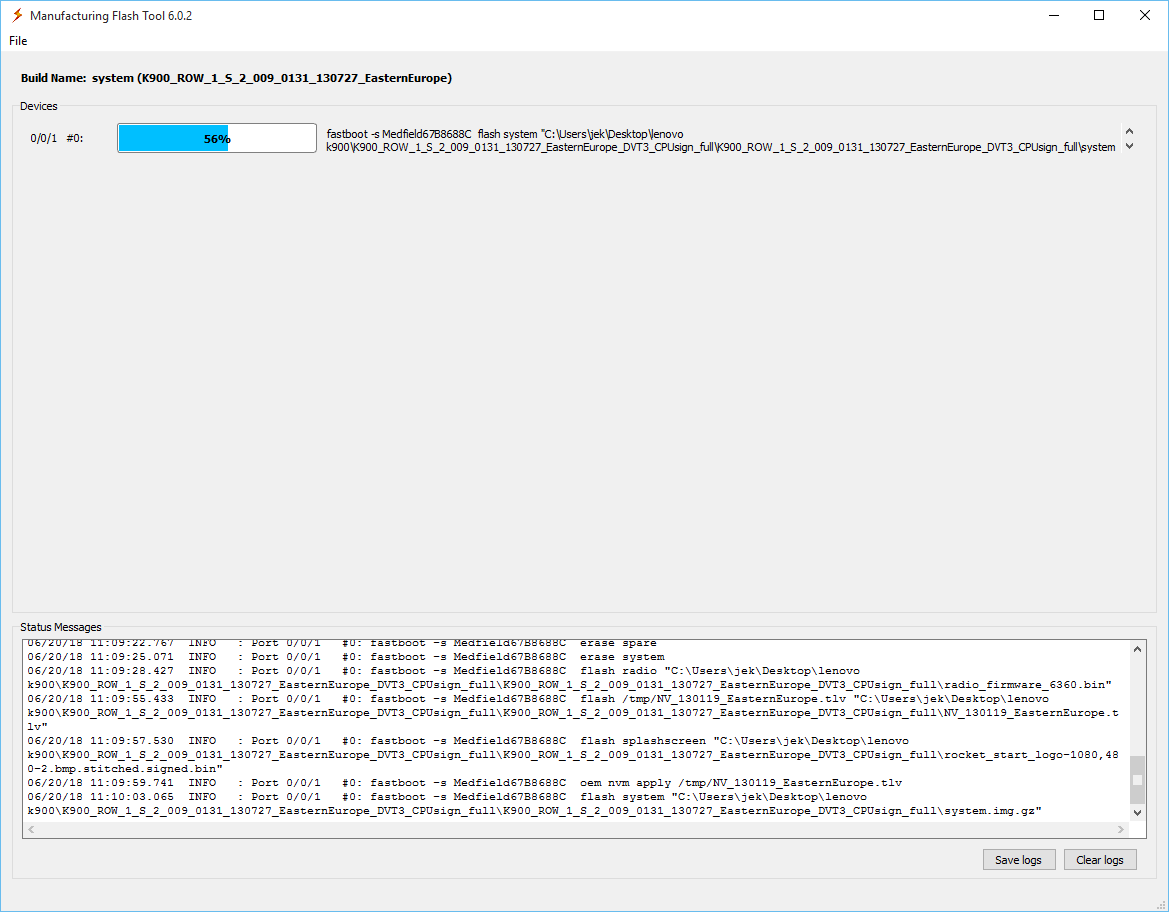The image size is (1169, 912).
Task: Click status log scroll up arrow
Action: point(1137,650)
